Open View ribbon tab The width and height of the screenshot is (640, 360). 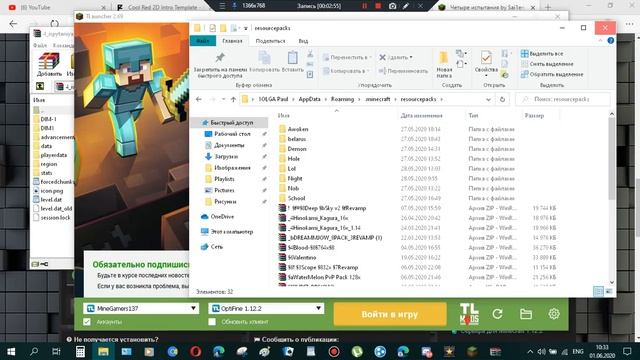tap(303, 41)
